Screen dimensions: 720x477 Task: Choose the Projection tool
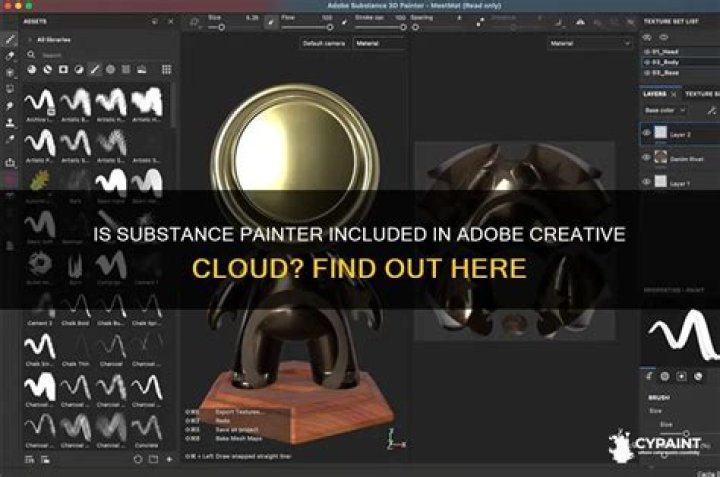click(10, 72)
